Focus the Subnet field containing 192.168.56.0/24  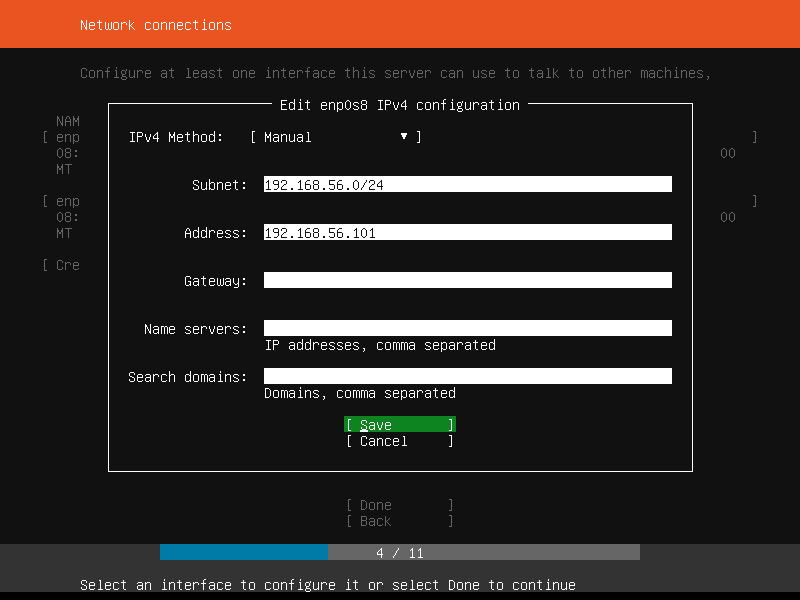tap(467, 185)
